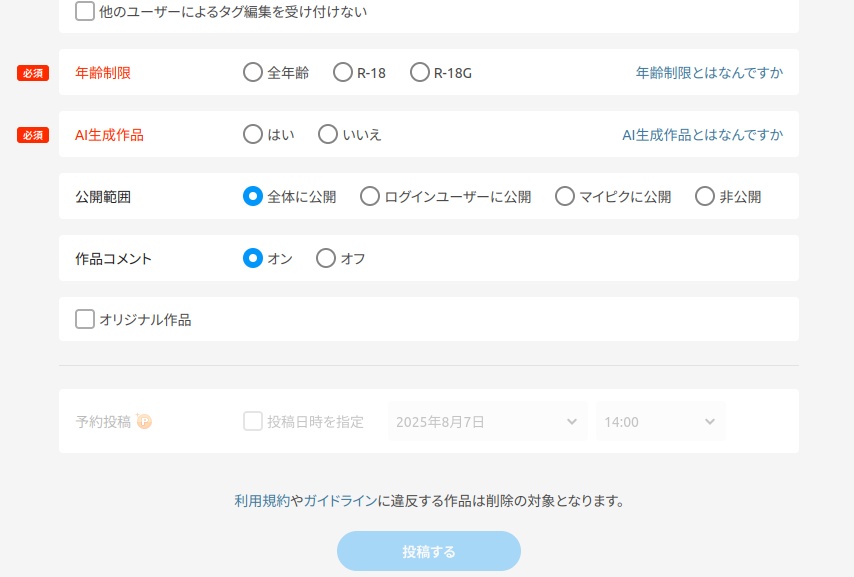Choose R-18G age restriction
854x577 pixels.
pos(419,73)
